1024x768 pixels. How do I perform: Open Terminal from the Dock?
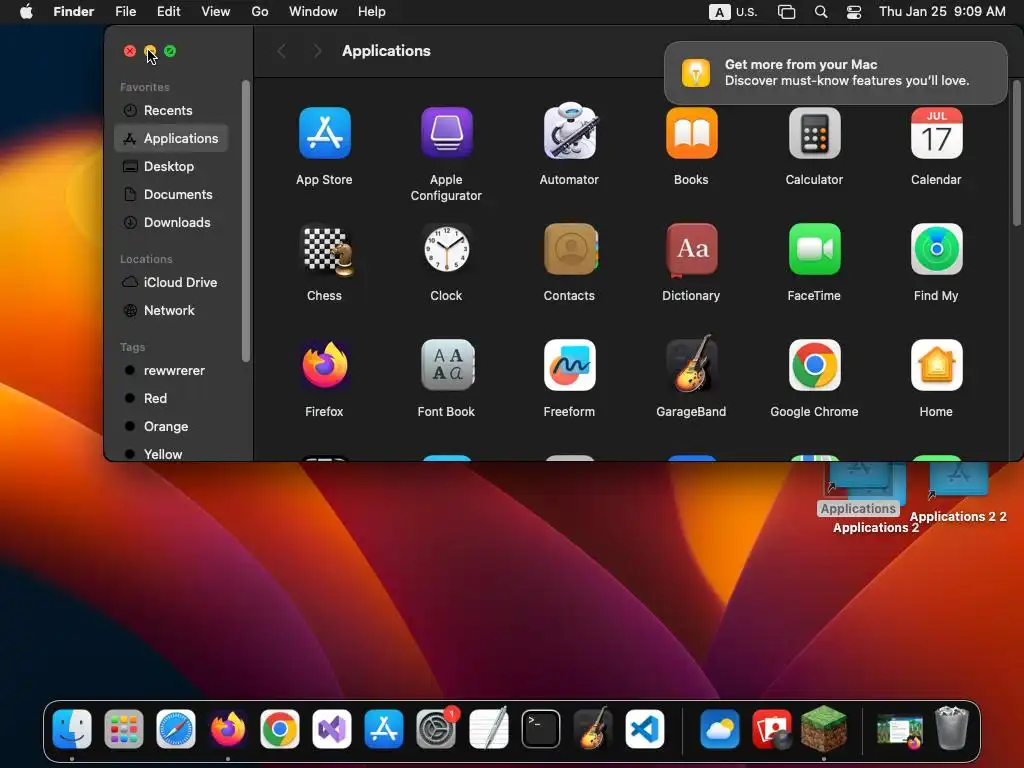tap(541, 729)
